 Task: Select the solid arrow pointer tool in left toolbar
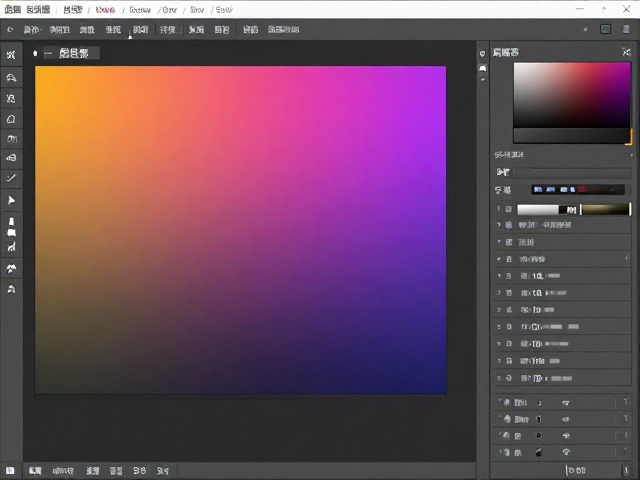click(x=11, y=200)
